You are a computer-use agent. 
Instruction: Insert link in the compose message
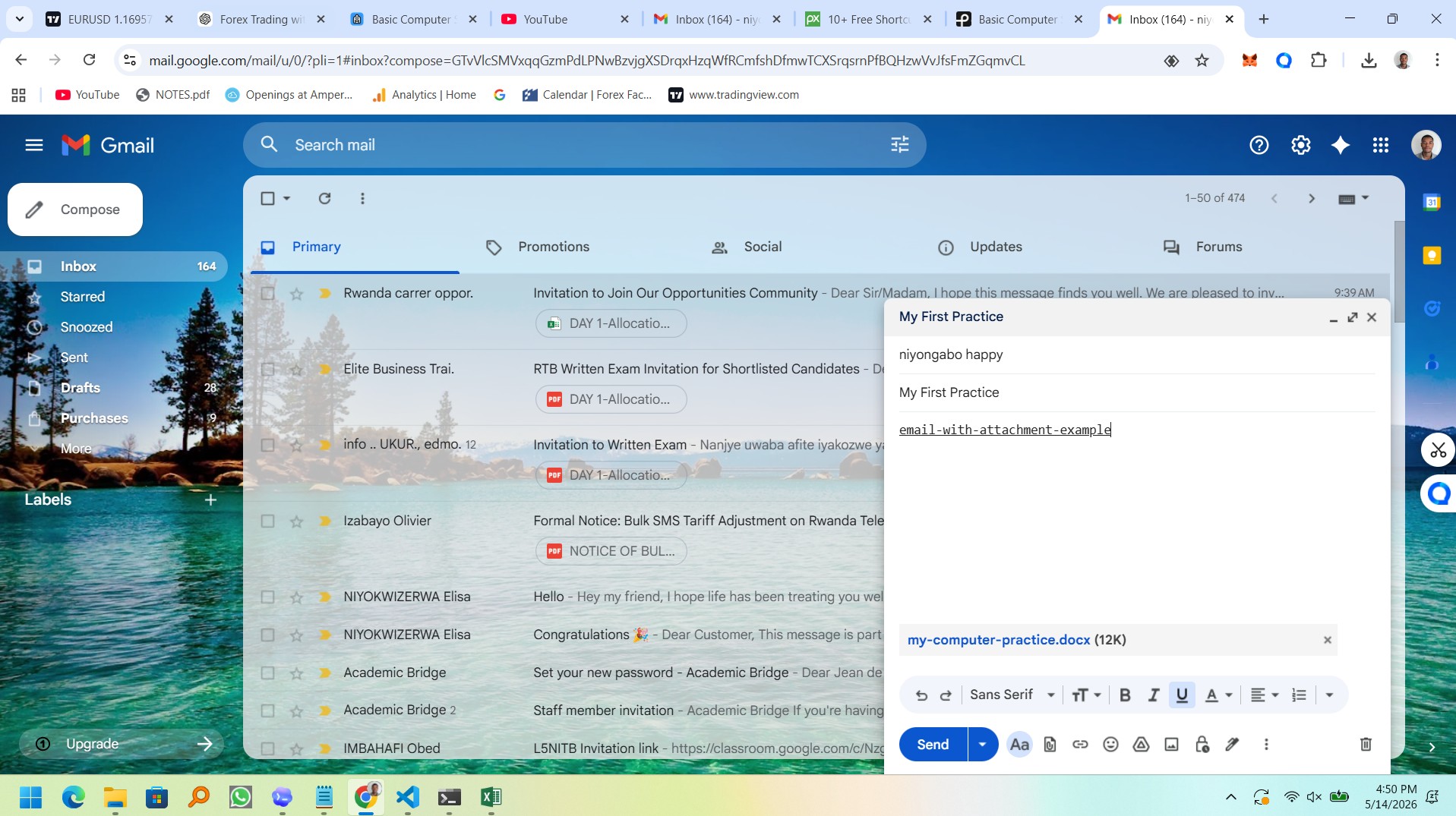[x=1080, y=745]
